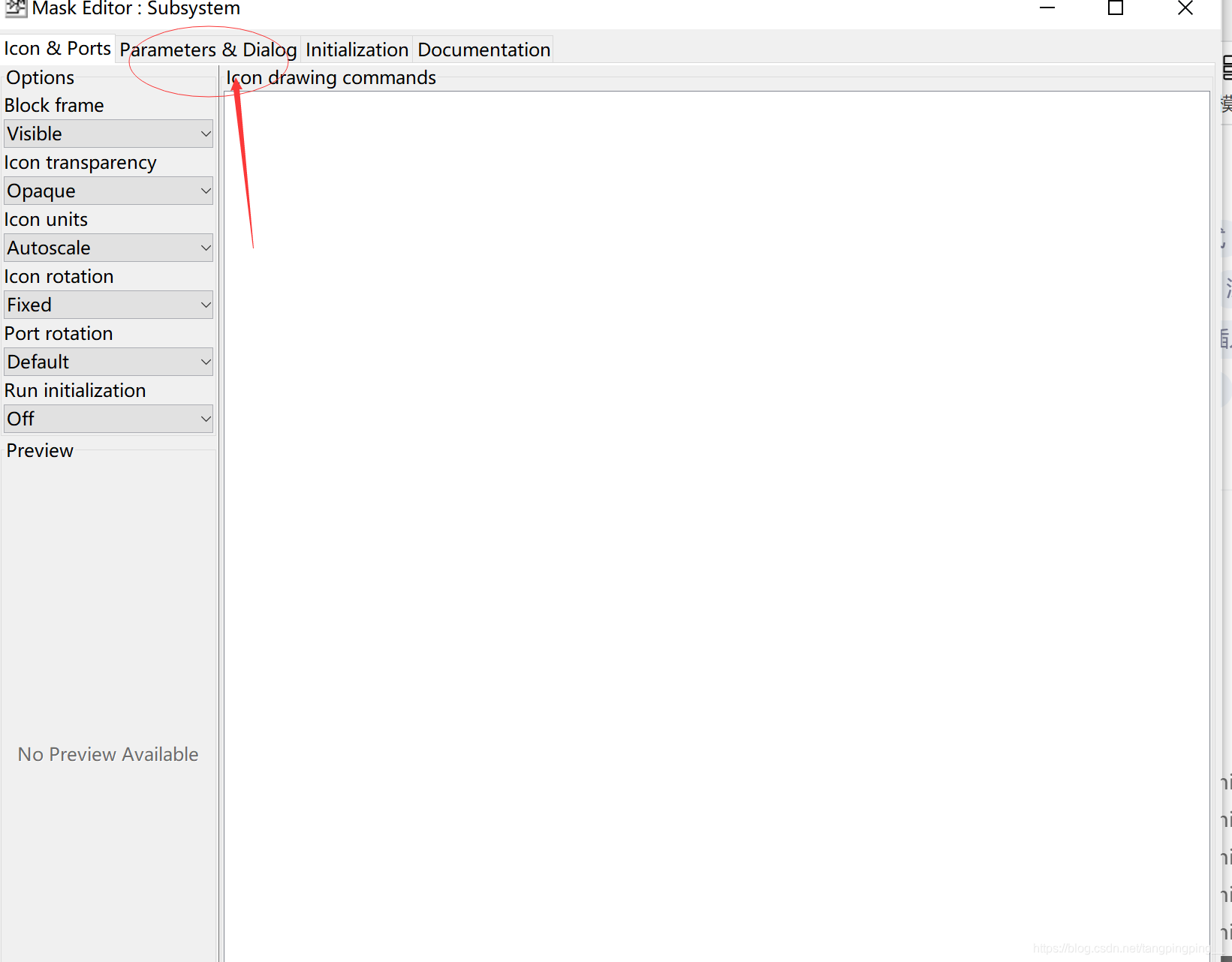Screen dimensions: 1232x962
Task: Click the Mask Editor window icon
Action: [16, 8]
